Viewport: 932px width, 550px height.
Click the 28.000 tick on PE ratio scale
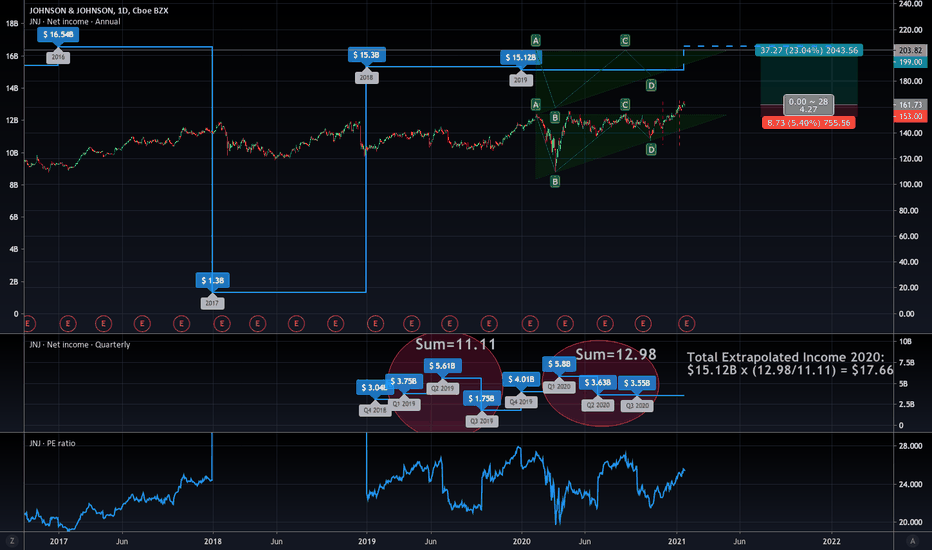(x=910, y=446)
